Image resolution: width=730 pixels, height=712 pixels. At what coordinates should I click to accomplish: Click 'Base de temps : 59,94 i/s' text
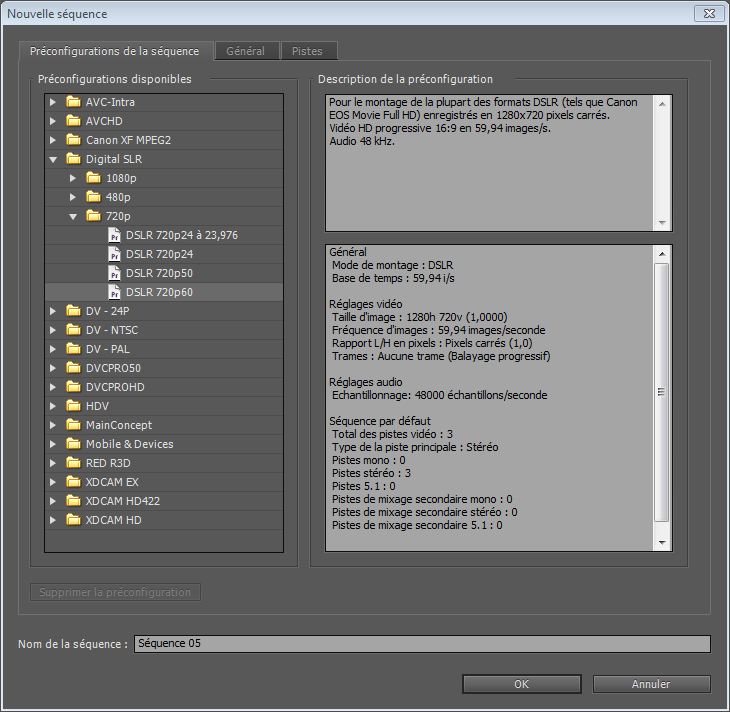point(393,278)
